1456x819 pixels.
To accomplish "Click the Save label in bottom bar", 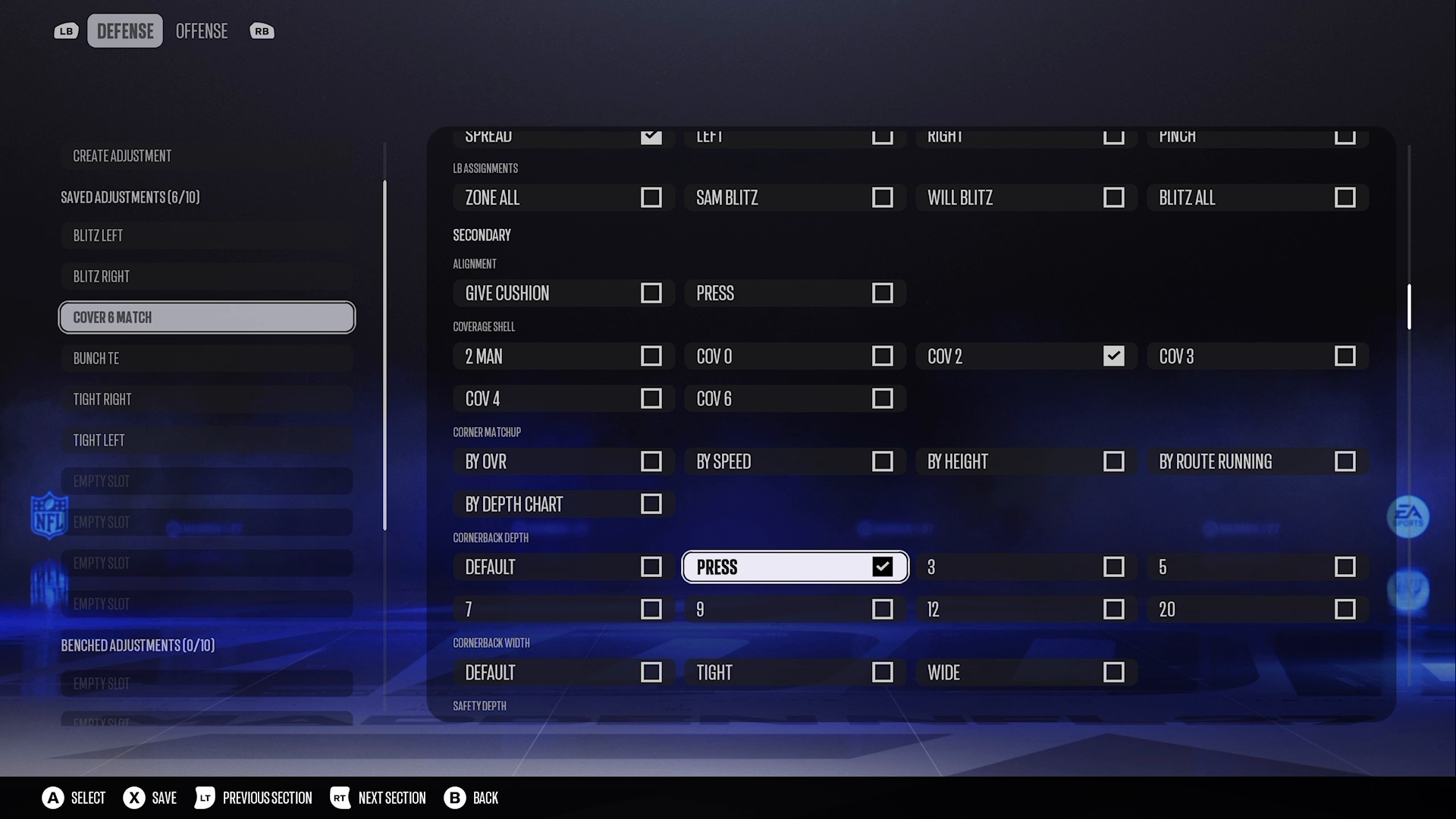I will coord(164,798).
